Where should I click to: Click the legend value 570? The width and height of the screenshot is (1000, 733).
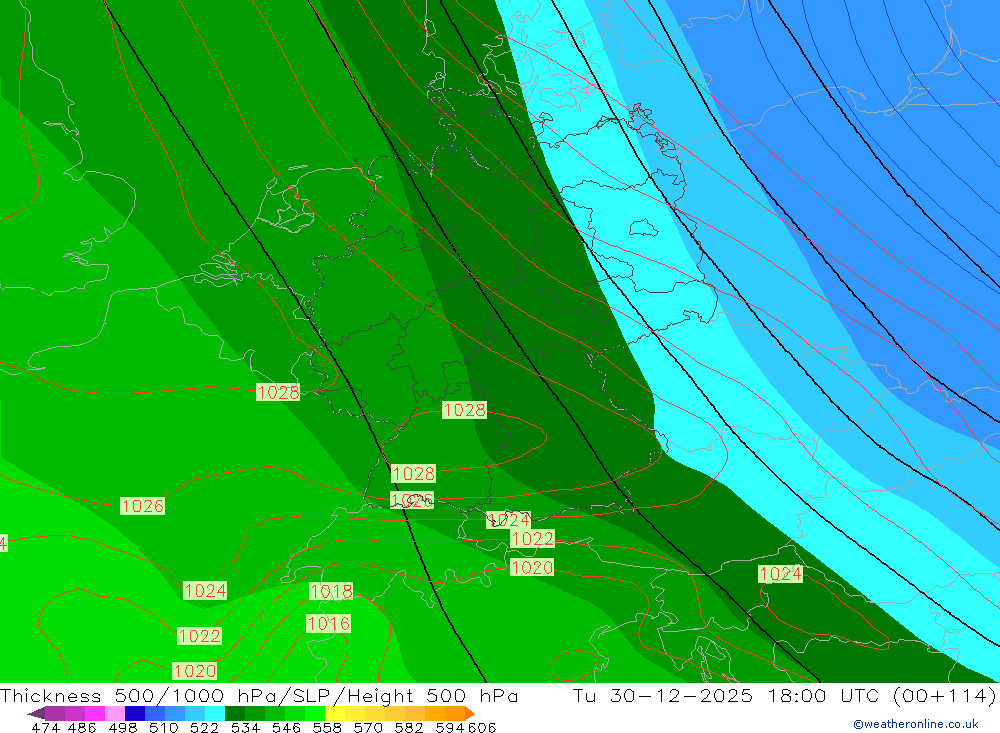pyautogui.click(x=367, y=728)
